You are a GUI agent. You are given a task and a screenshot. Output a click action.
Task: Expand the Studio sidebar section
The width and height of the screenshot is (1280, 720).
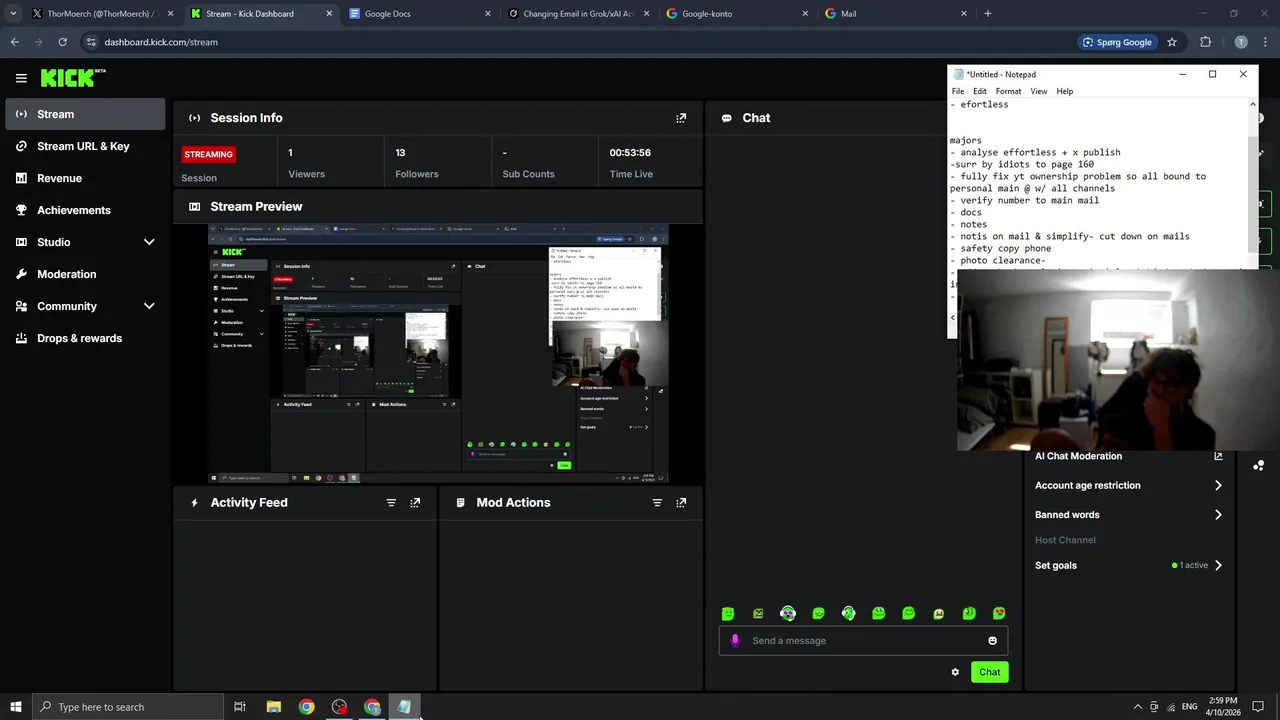[x=149, y=242]
